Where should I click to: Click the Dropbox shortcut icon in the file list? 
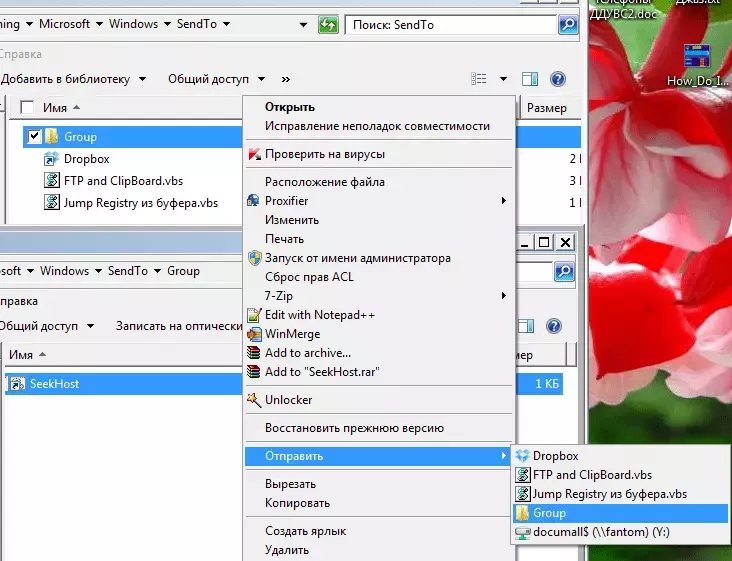pos(51,159)
